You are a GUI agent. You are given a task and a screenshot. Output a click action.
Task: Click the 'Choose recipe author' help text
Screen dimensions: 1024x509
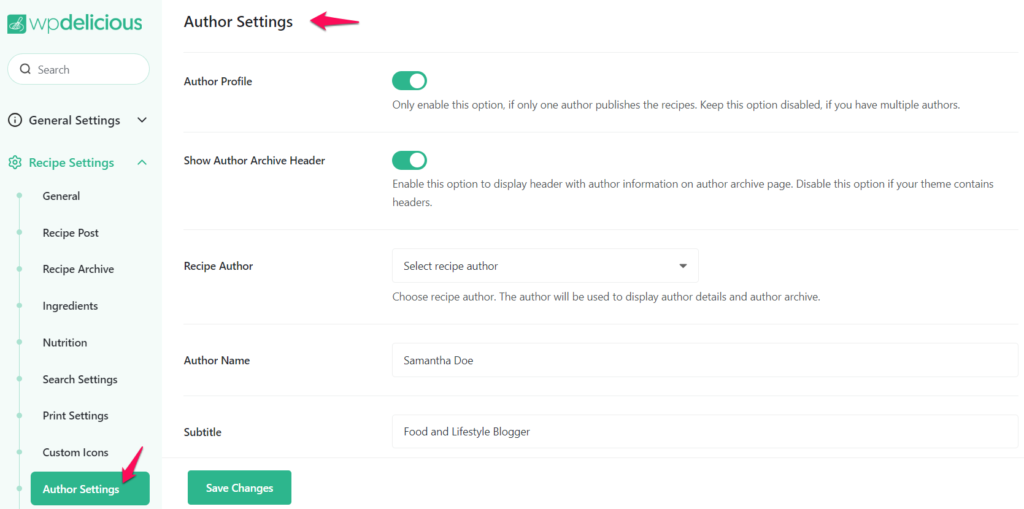pos(606,297)
